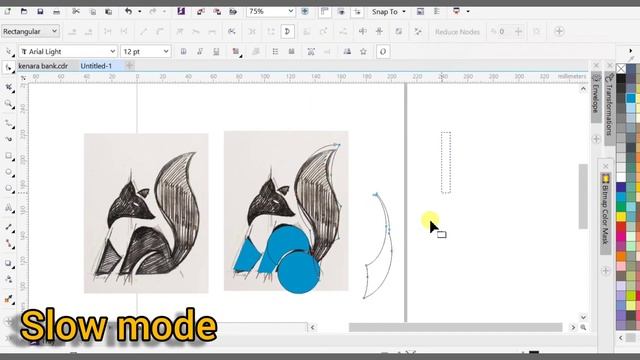640x360 pixels.
Task: Click the full-screen preview icon
Action: [x=305, y=11]
